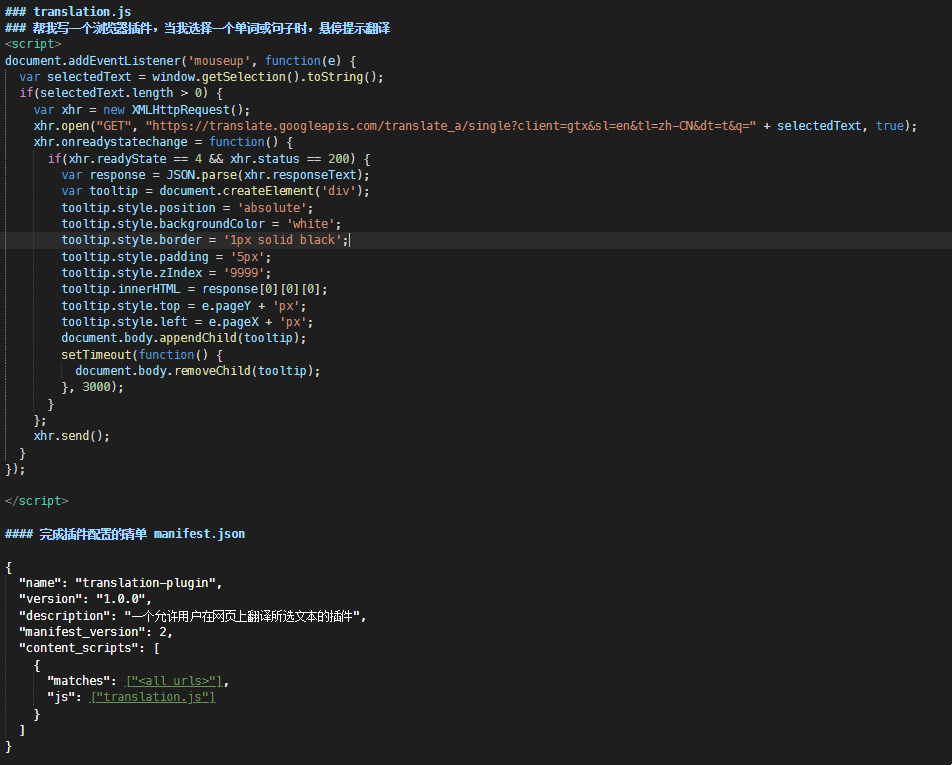Click the '### translation.js' heading line
The width and height of the screenshot is (952, 765).
pos(68,12)
